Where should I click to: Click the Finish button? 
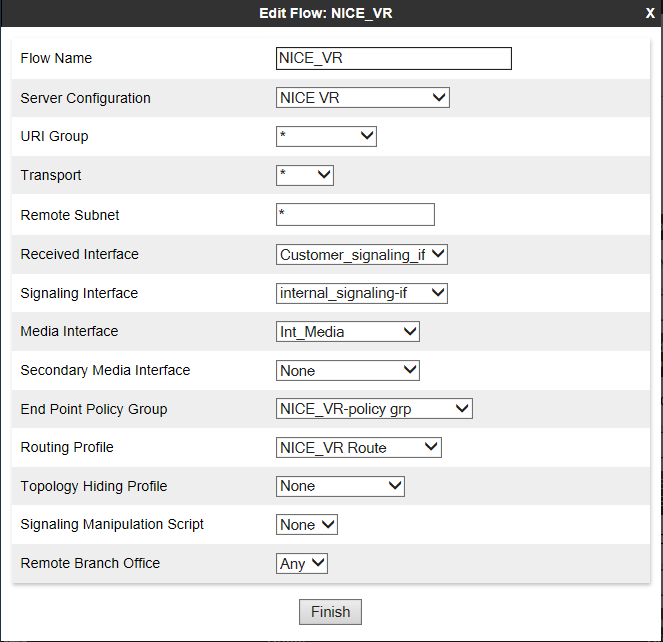click(x=330, y=612)
